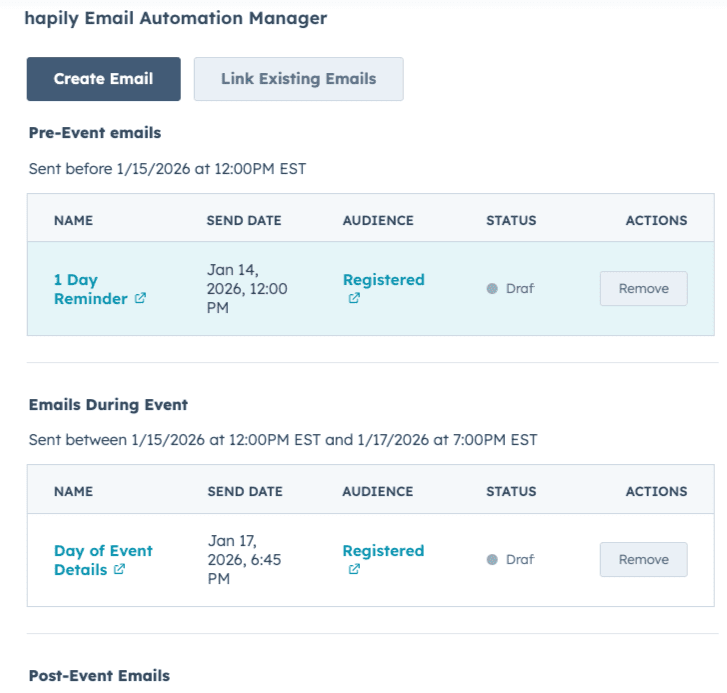Click external-link icon under Pre-Event Registered audience
727x693 pixels.
353,299
